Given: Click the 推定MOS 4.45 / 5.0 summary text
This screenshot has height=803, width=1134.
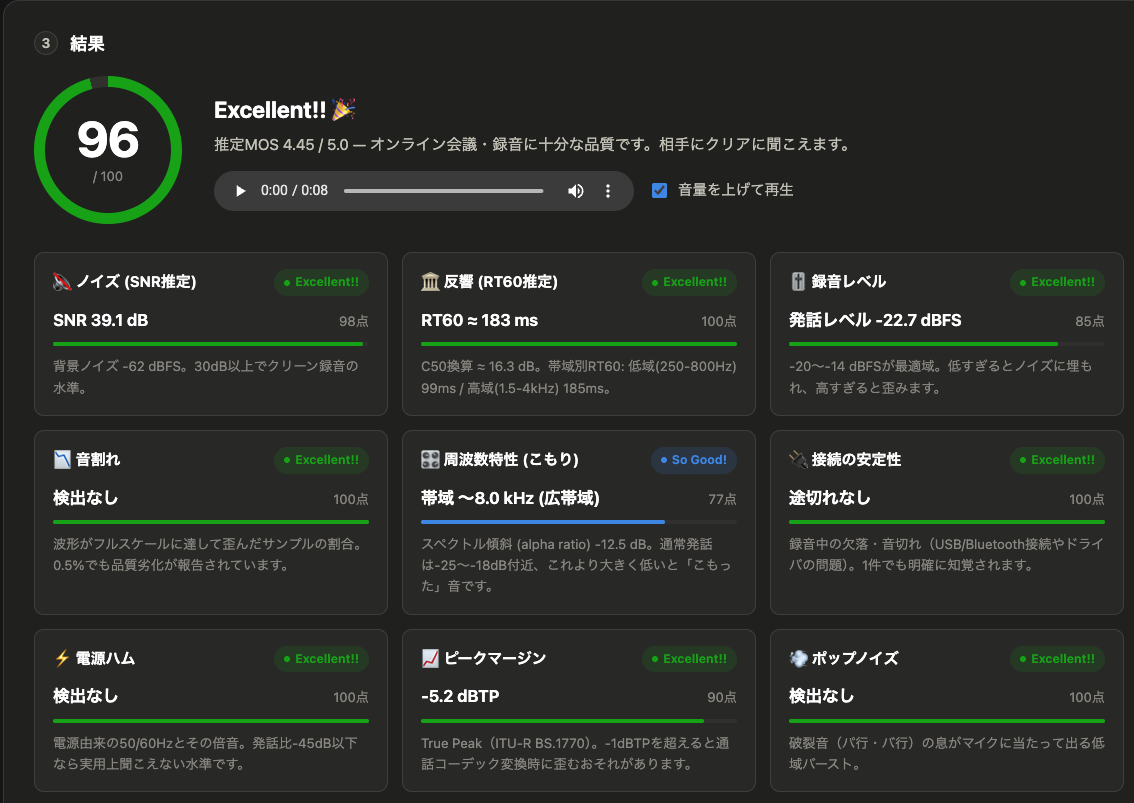Looking at the screenshot, I should 532,145.
